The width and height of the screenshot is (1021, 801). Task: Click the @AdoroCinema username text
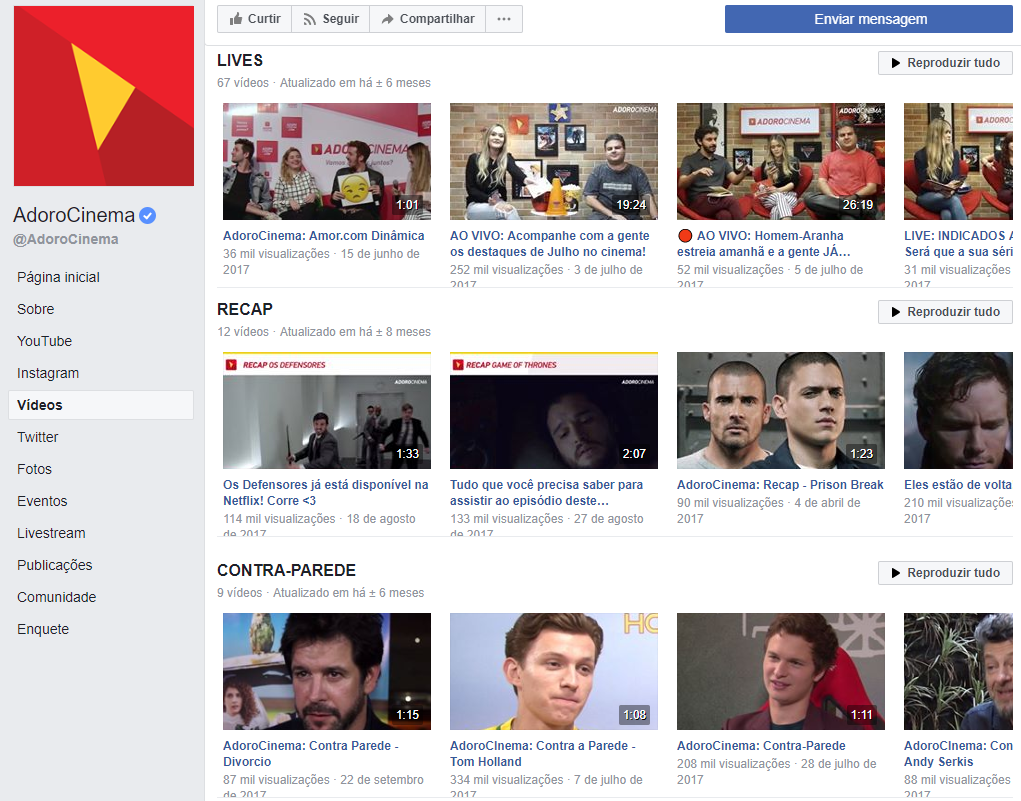66,239
